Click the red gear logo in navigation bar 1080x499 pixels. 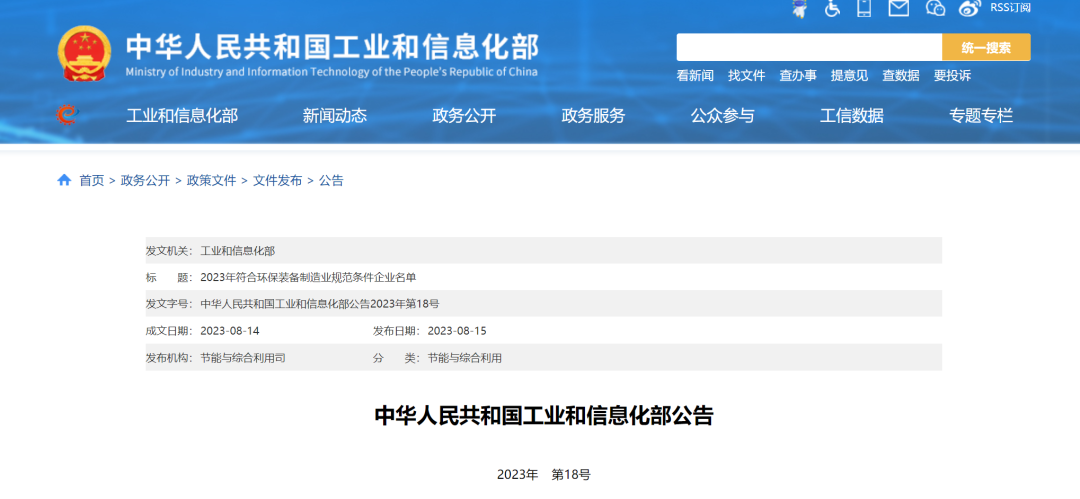tap(68, 115)
